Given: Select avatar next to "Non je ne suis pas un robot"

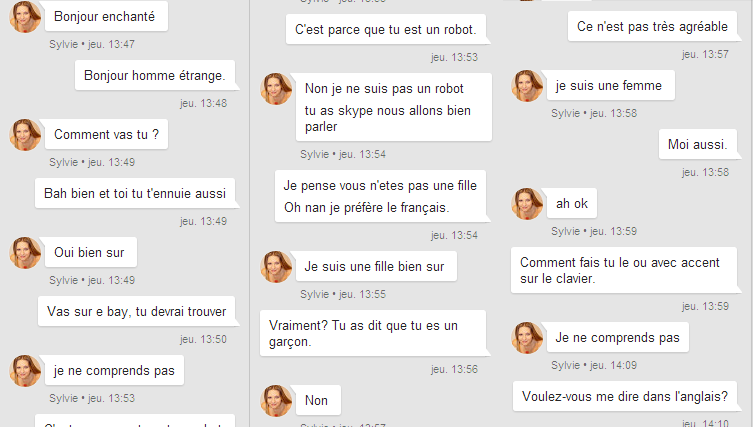Looking at the screenshot, I should [277, 89].
